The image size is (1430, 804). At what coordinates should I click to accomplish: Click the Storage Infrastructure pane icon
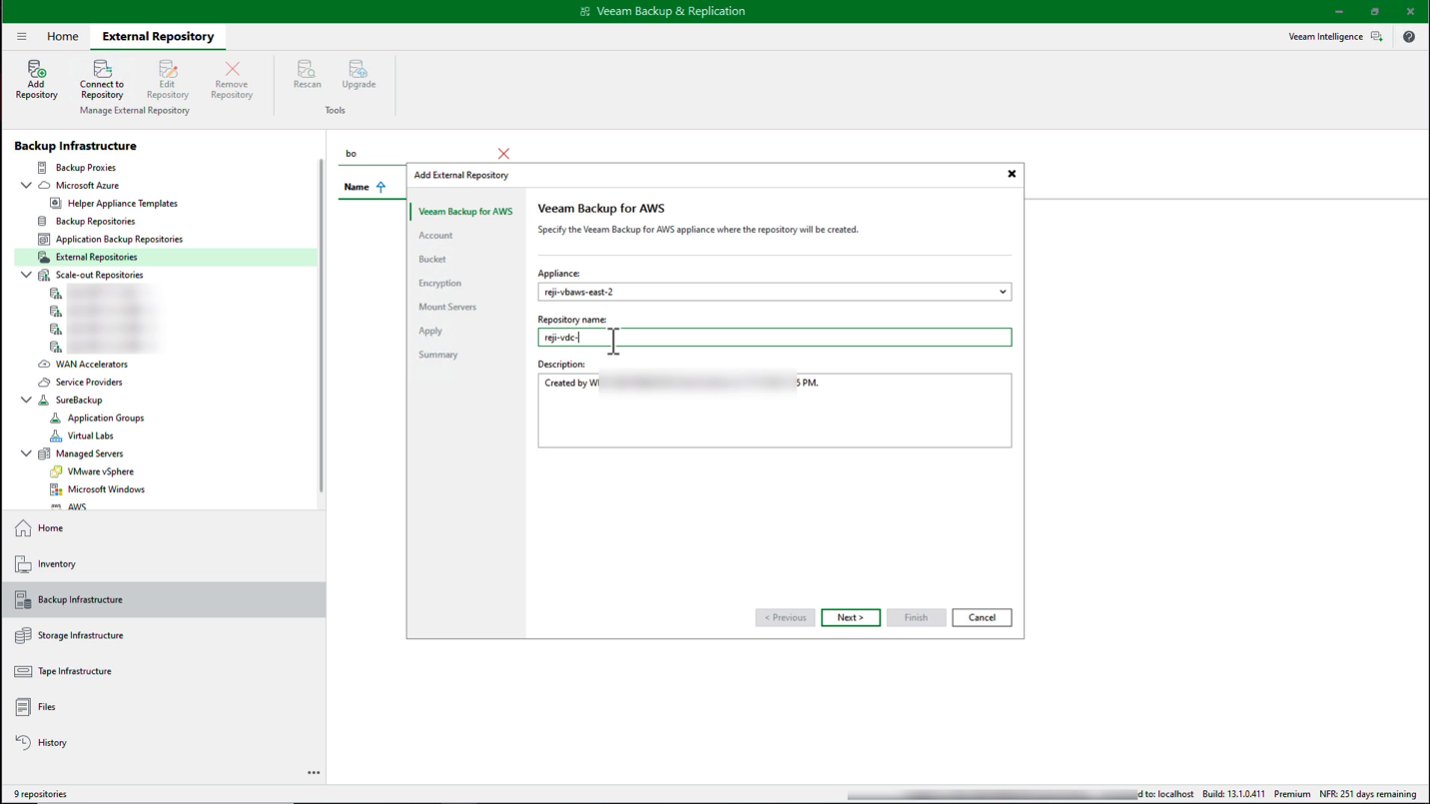23,635
